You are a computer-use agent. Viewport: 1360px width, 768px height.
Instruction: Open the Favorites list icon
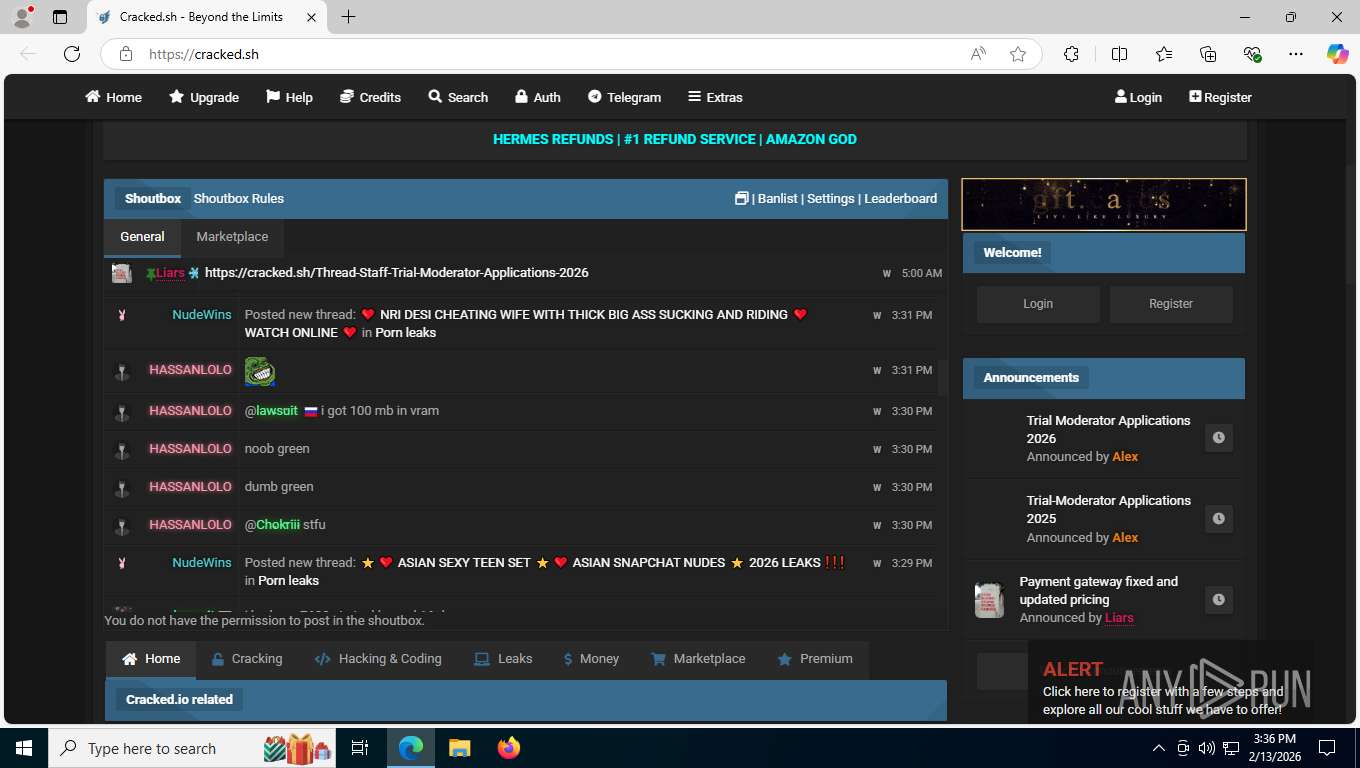pyautogui.click(x=1164, y=54)
